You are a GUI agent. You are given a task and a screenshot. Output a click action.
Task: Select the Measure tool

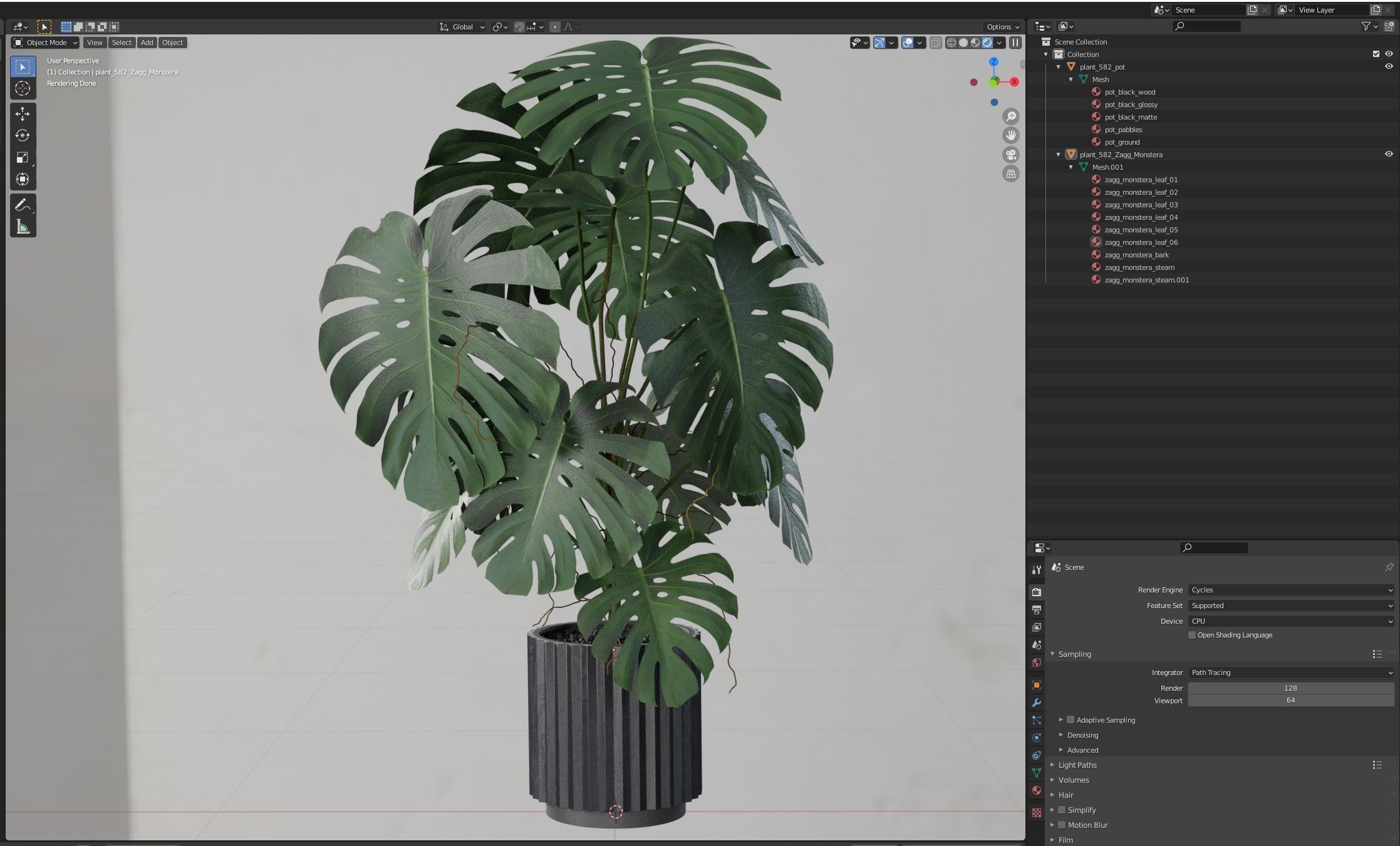pos(23,227)
